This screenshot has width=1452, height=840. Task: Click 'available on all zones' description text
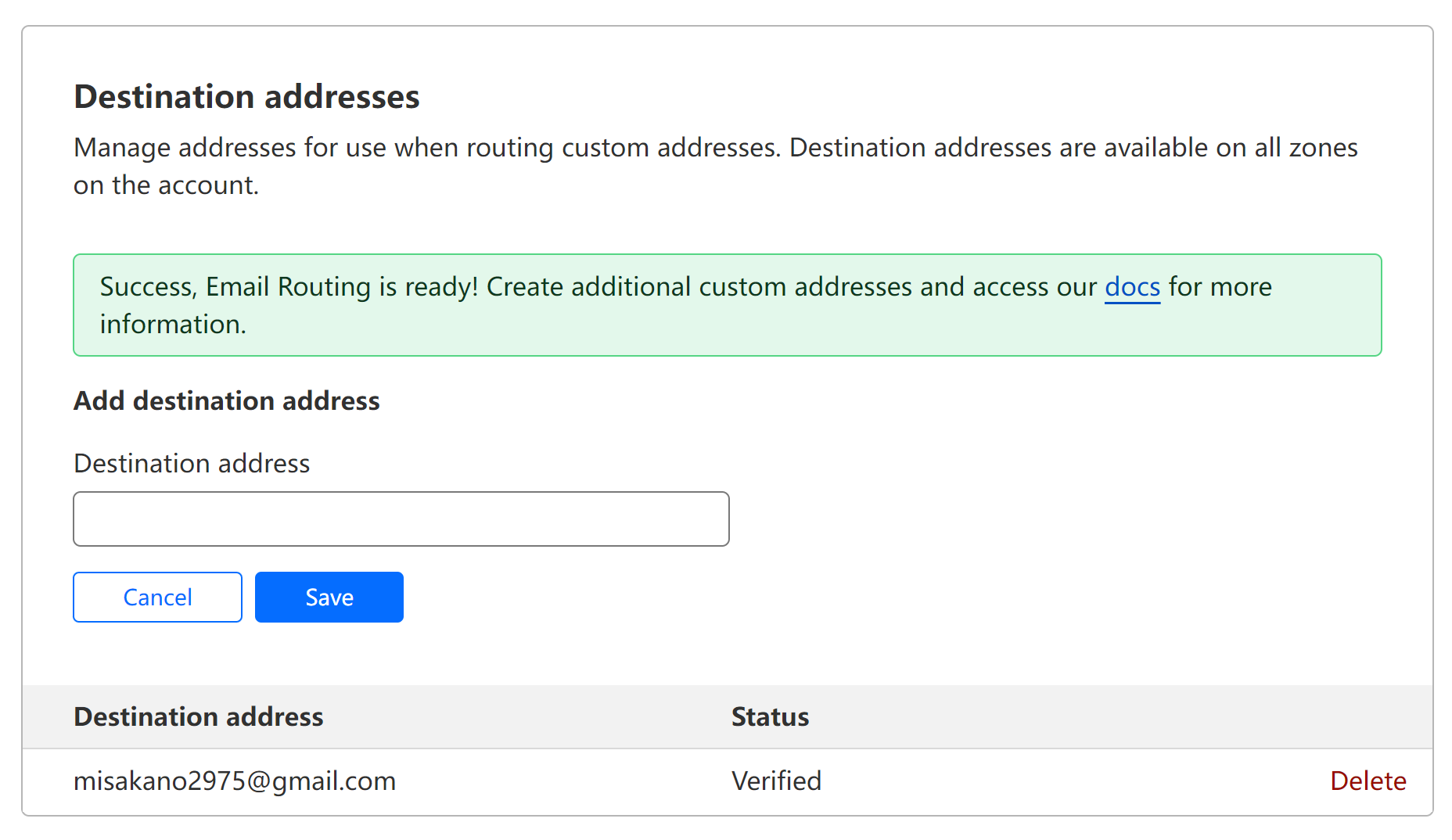click(1230, 148)
